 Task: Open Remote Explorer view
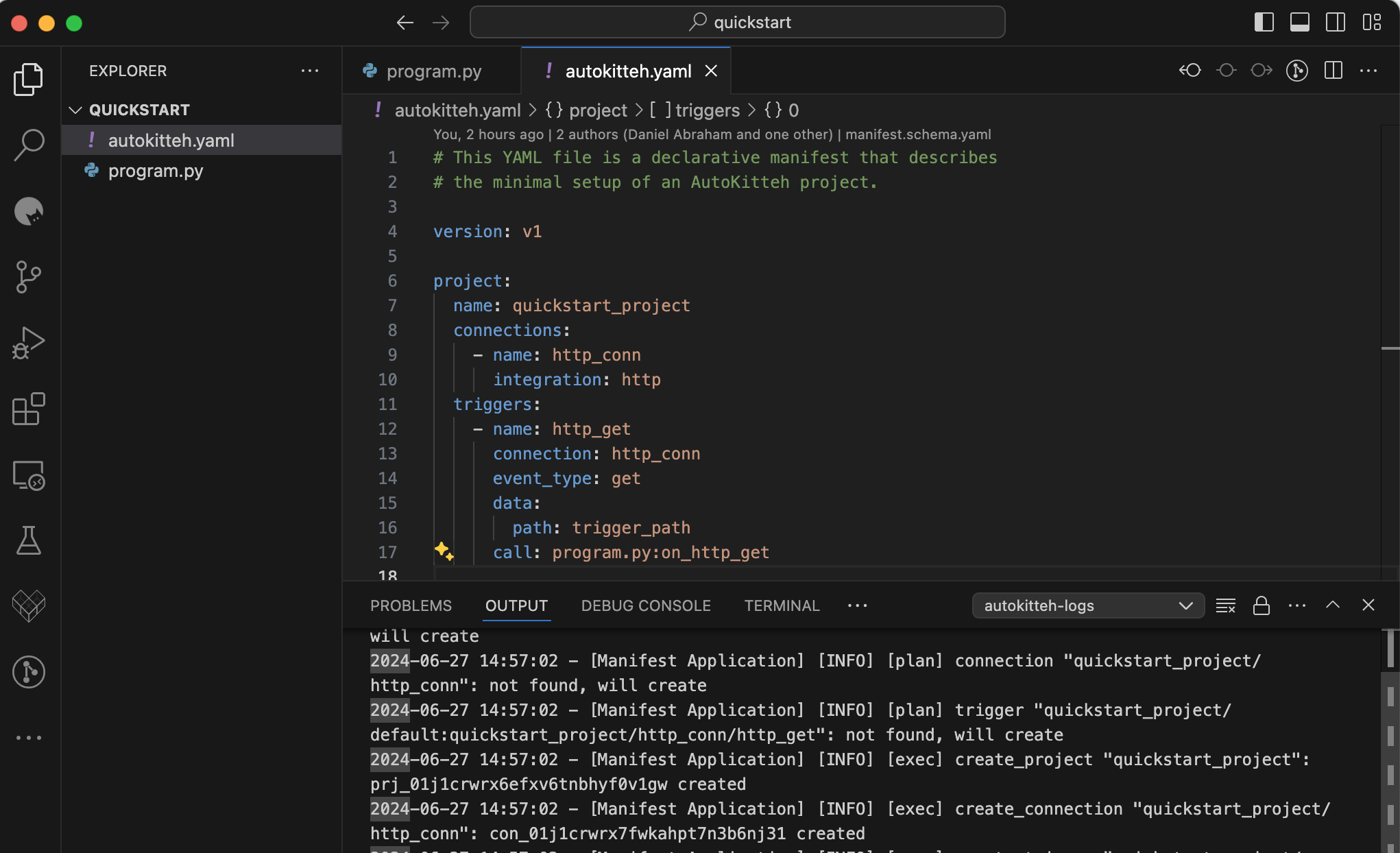coord(29,474)
